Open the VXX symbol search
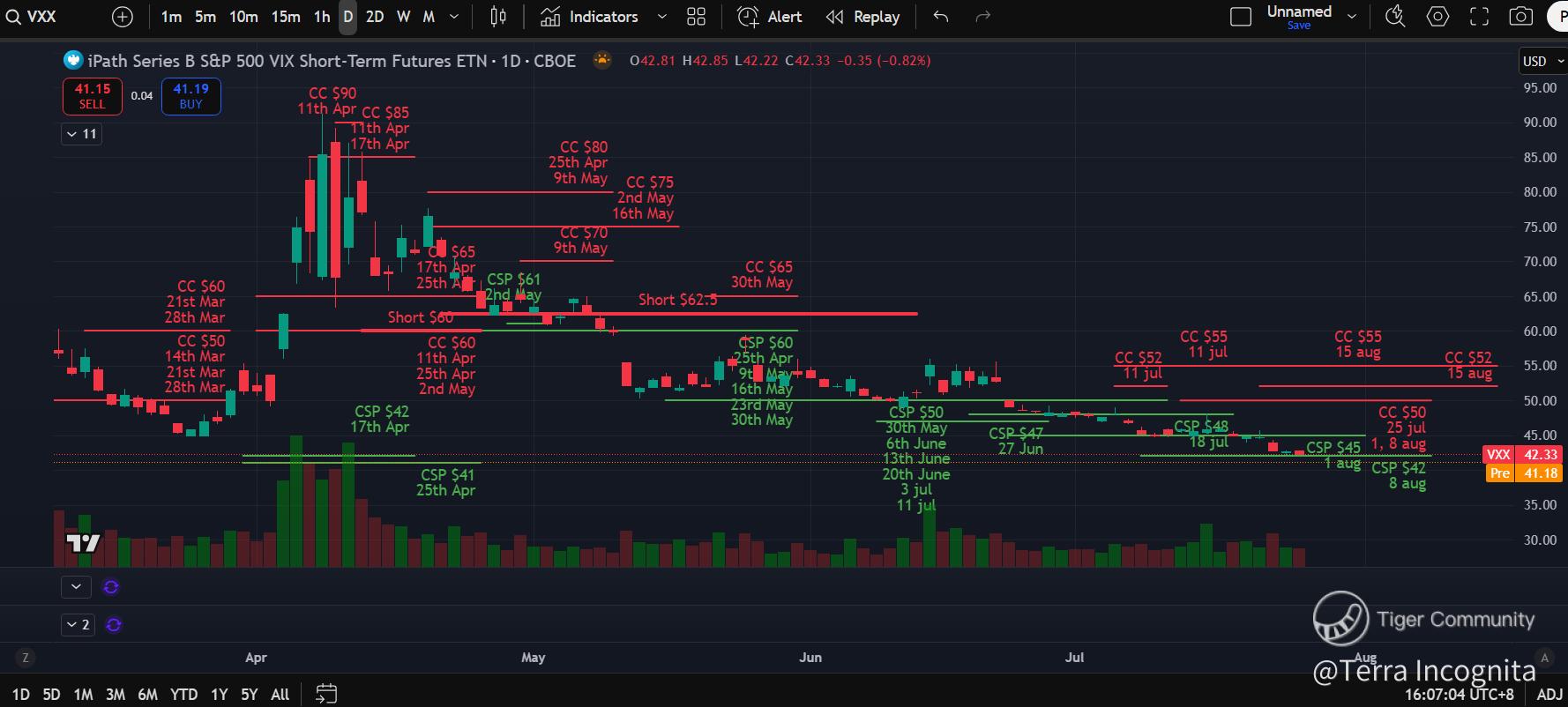The height and width of the screenshot is (707, 1568). point(32,17)
